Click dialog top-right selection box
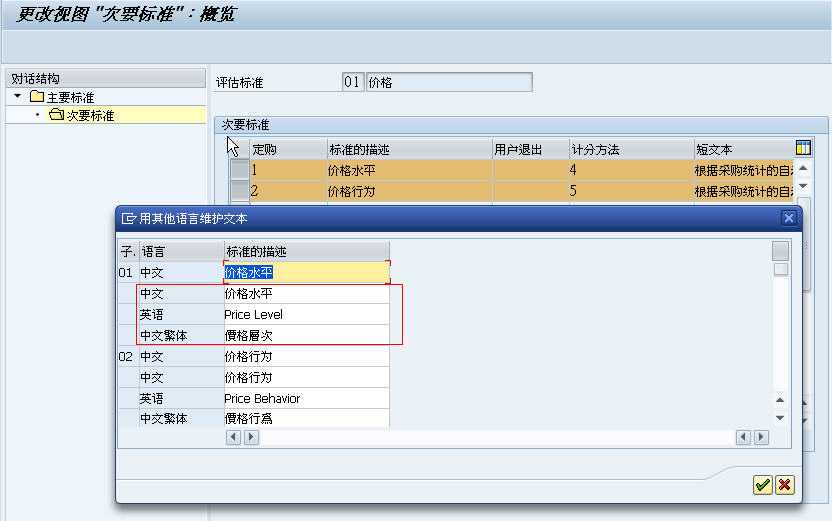The image size is (832, 521). click(780, 251)
